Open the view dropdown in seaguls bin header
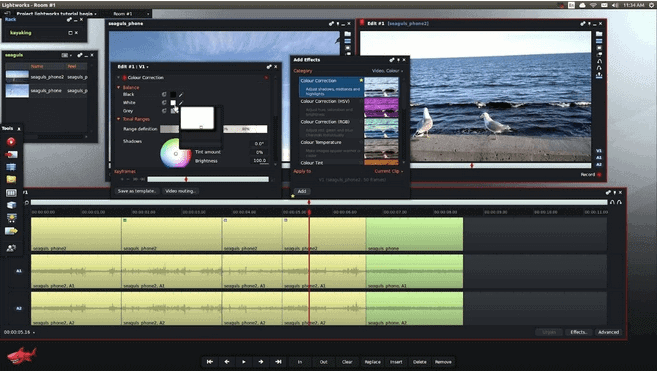Viewport: 657px width, 373px height. [66, 55]
